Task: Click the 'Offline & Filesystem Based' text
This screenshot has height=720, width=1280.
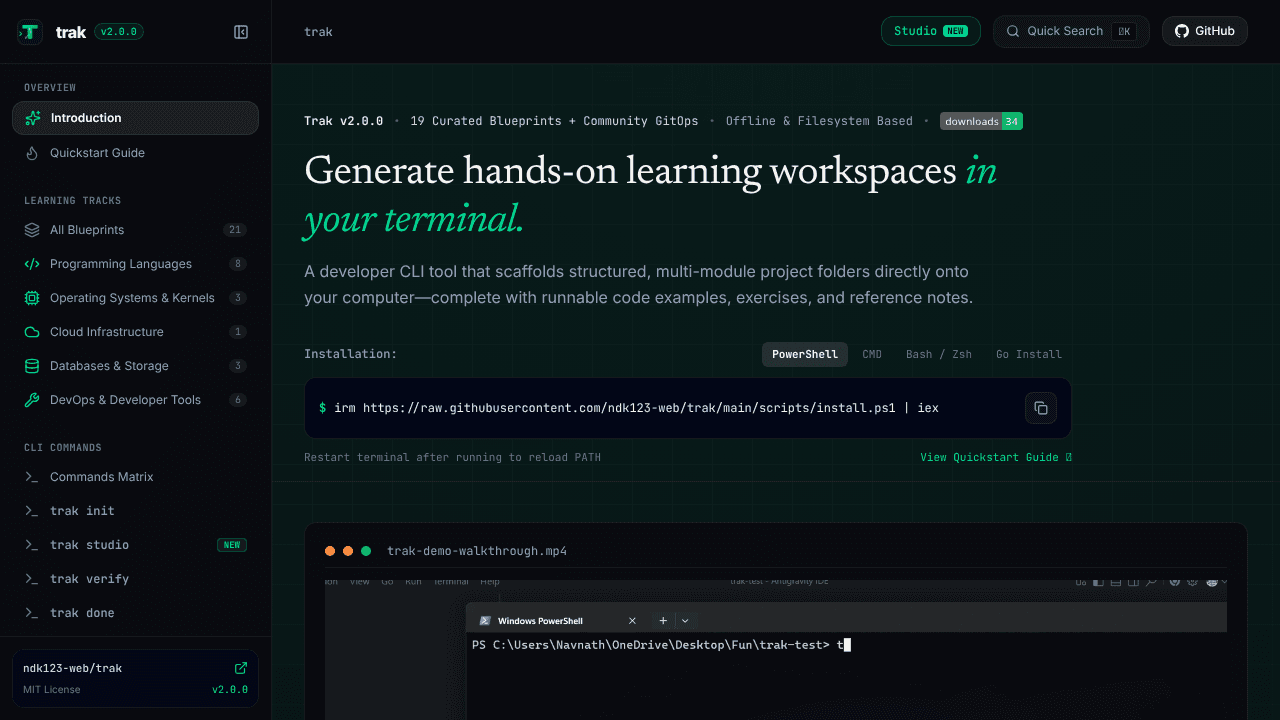Action: (x=819, y=121)
